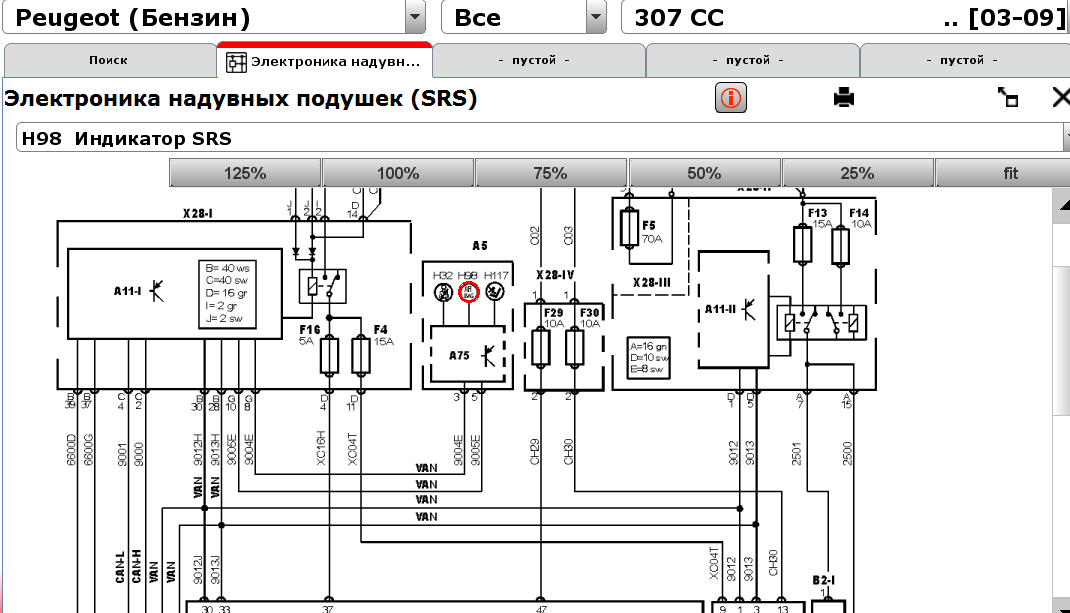1070x613 pixels.
Task: Open the first пустой tab
Action: [538, 60]
